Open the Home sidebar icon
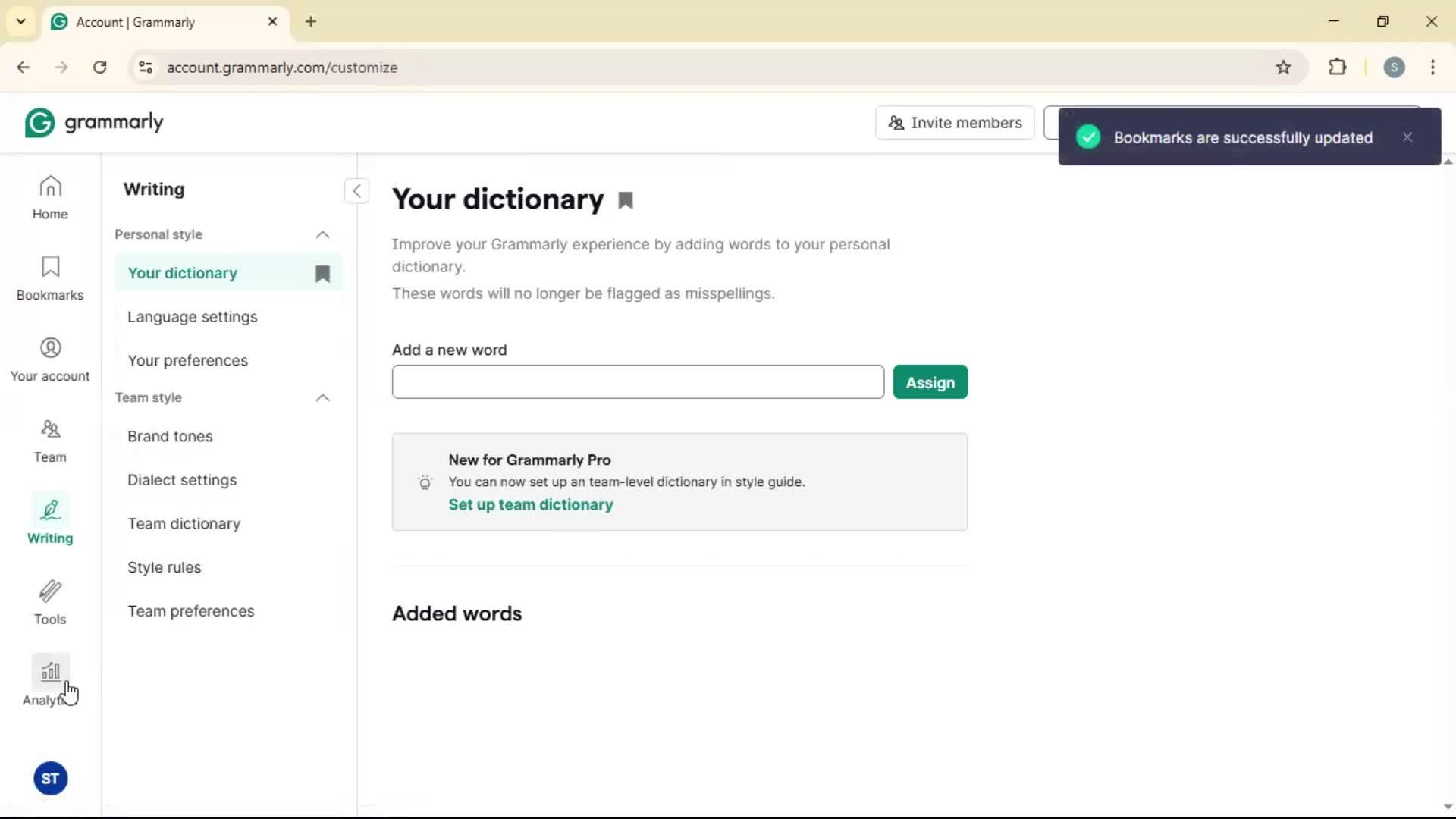 click(x=50, y=197)
